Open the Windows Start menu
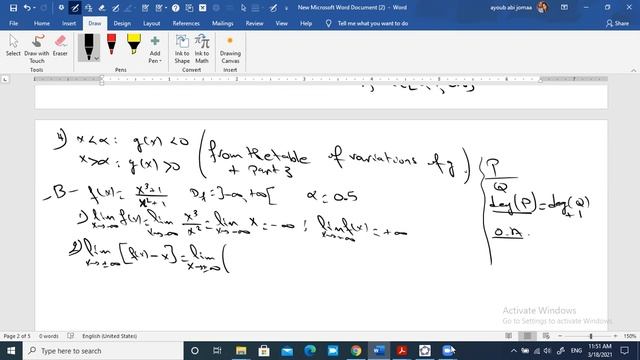Viewport: 640px width, 360px height. point(11,351)
